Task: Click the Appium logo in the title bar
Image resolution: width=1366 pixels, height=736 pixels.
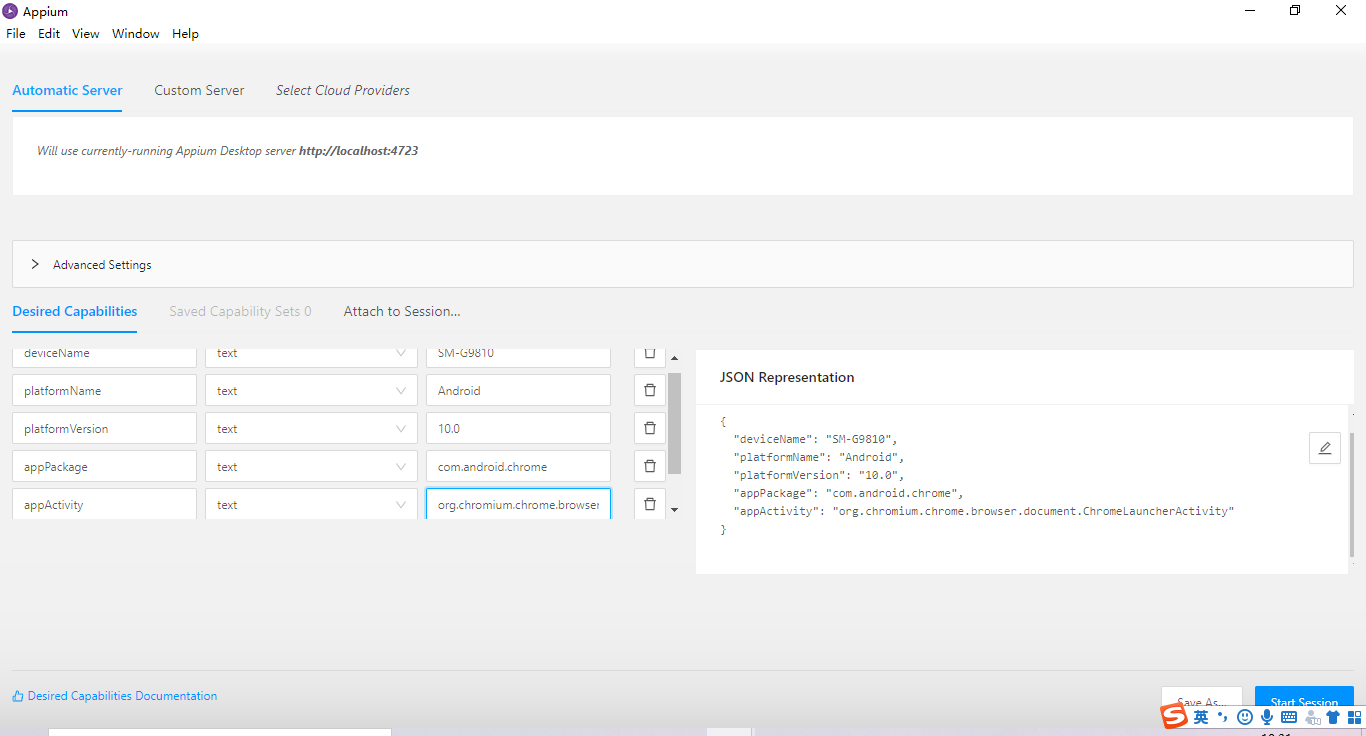Action: (x=10, y=11)
